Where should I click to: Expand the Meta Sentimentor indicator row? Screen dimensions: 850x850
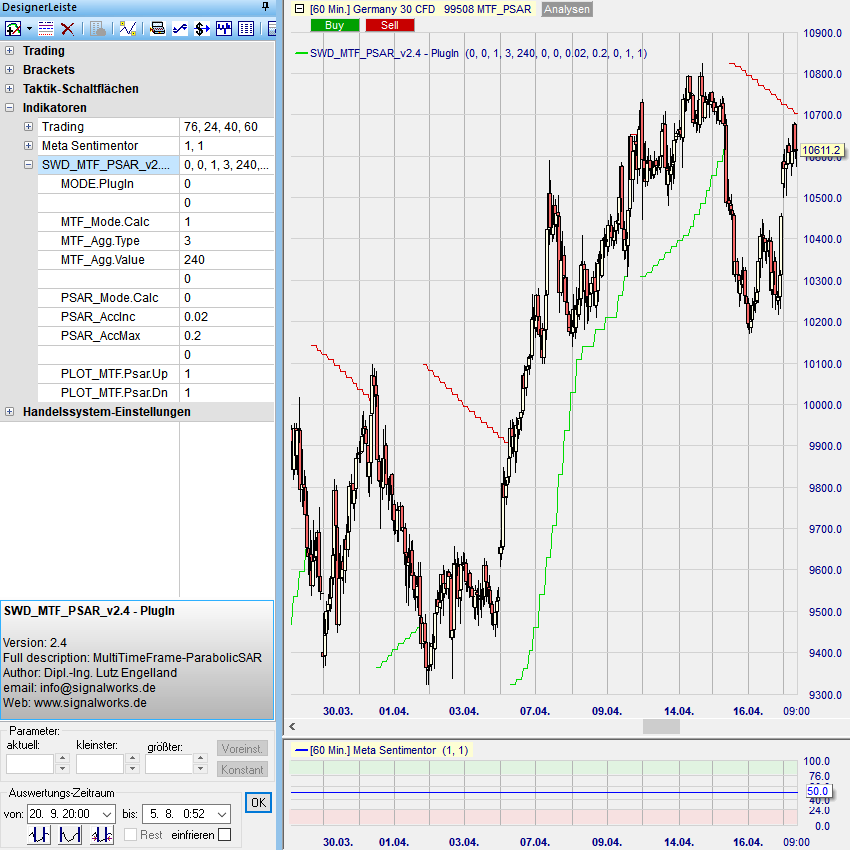pos(28,146)
